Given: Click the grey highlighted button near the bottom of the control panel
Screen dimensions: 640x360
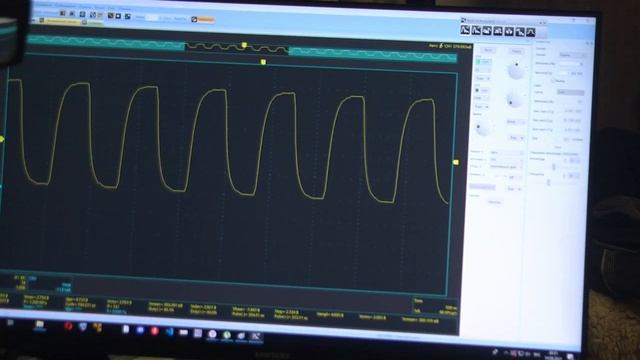Looking at the screenshot, I should (482, 187).
